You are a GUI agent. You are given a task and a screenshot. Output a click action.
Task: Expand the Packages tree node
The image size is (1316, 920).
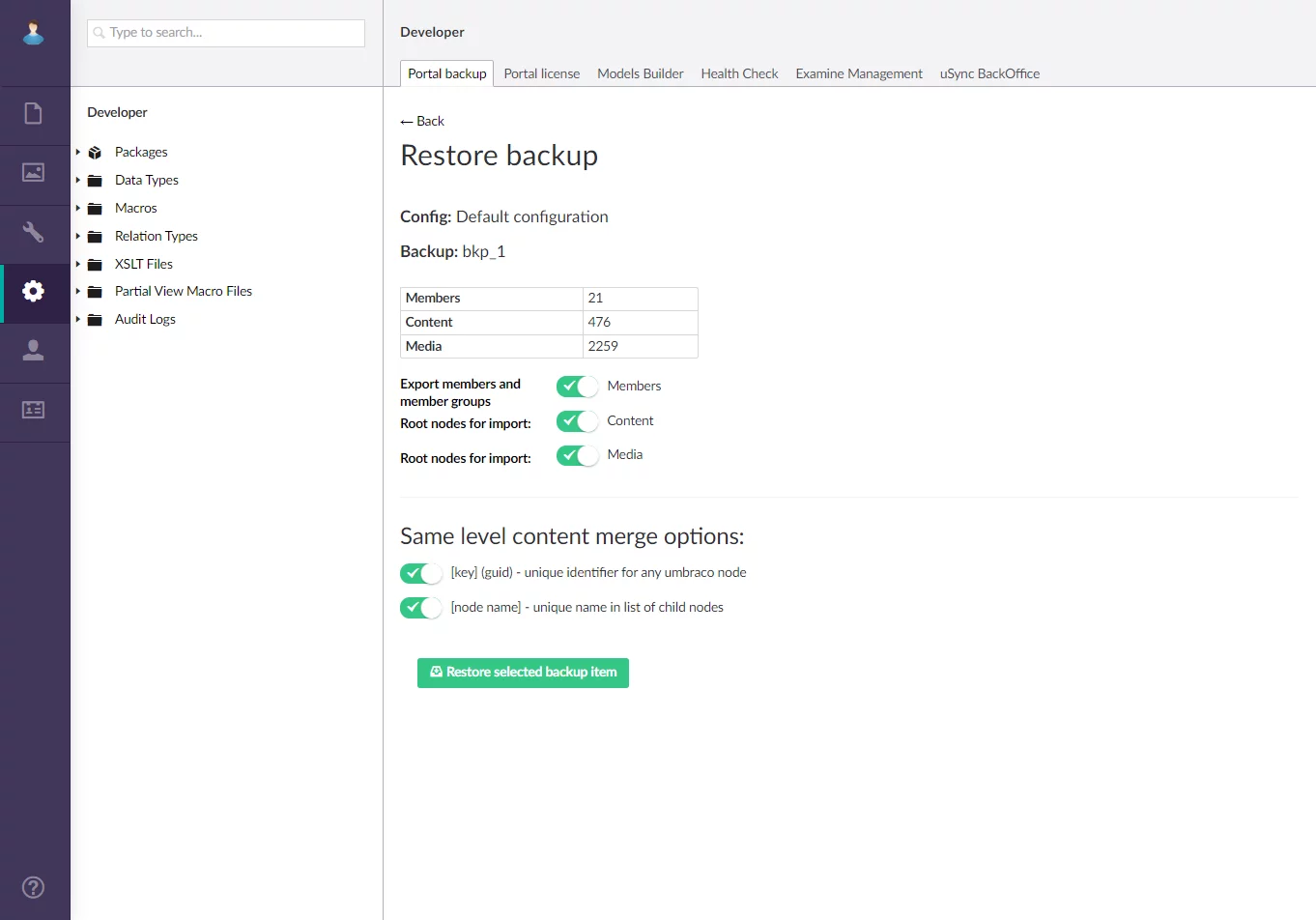click(x=78, y=153)
